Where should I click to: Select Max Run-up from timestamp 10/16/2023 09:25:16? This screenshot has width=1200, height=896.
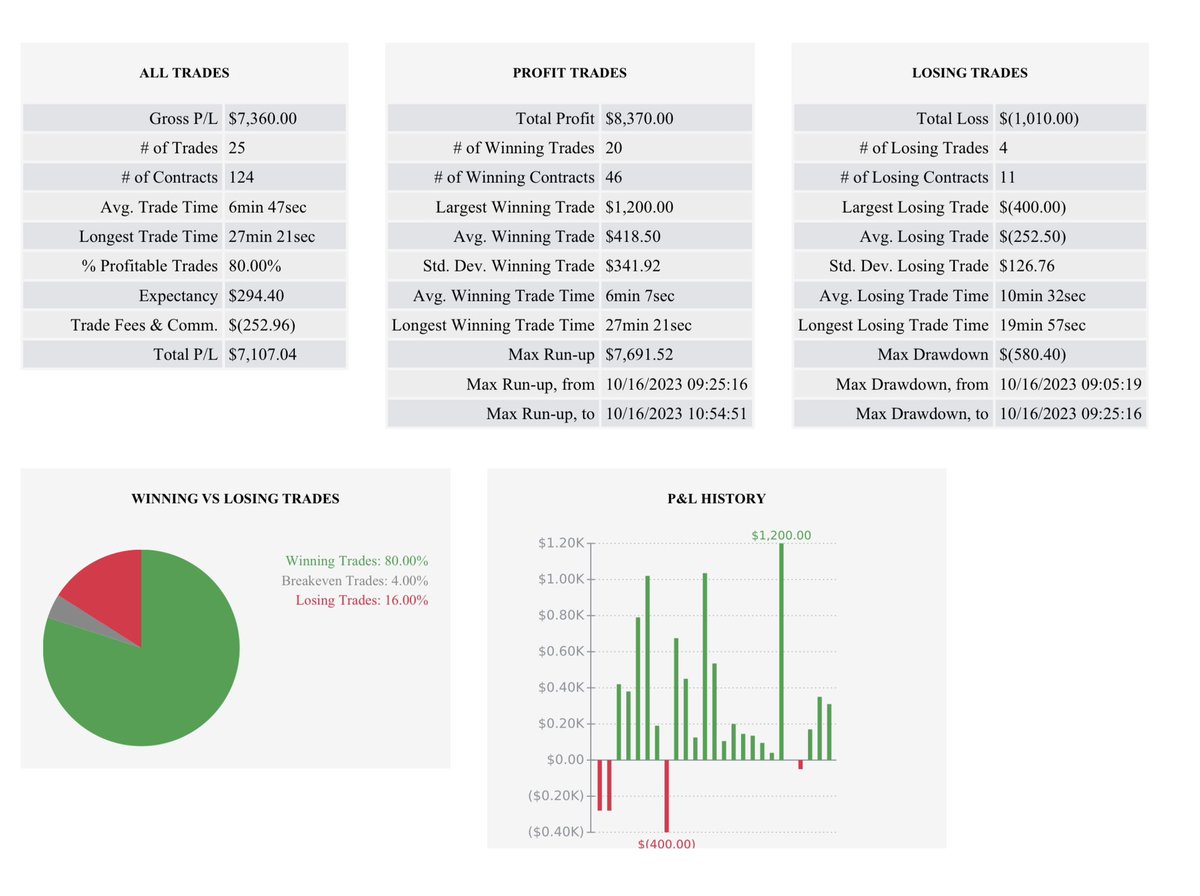click(676, 384)
